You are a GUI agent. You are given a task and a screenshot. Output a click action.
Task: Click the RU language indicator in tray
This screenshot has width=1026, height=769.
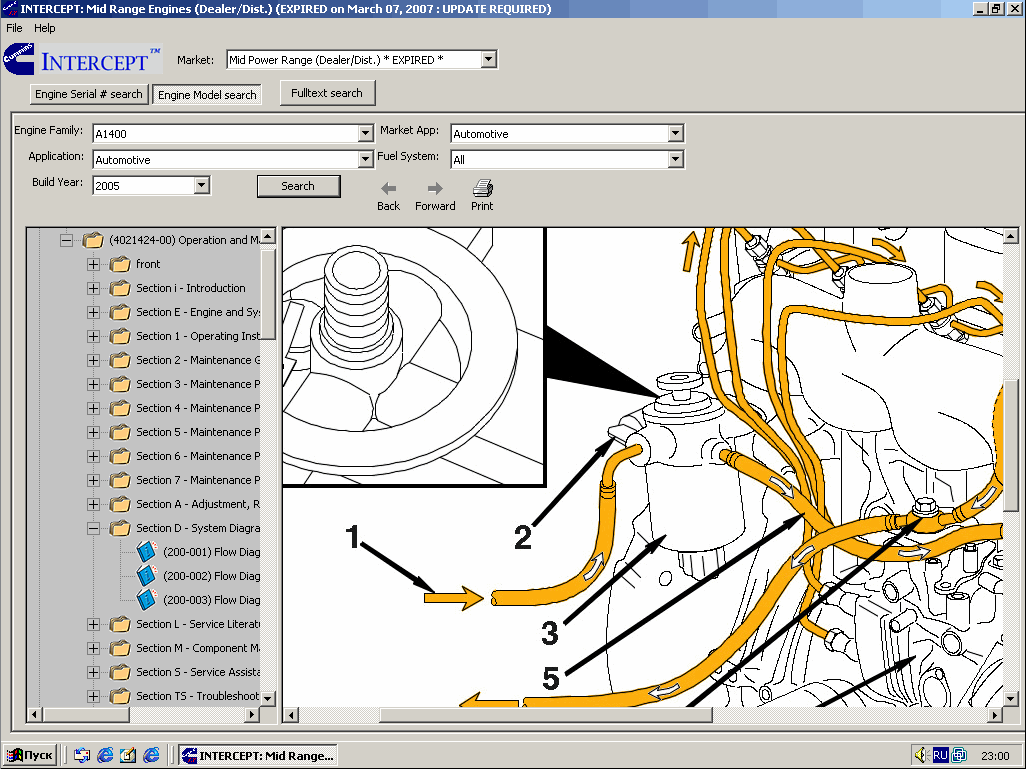click(940, 755)
